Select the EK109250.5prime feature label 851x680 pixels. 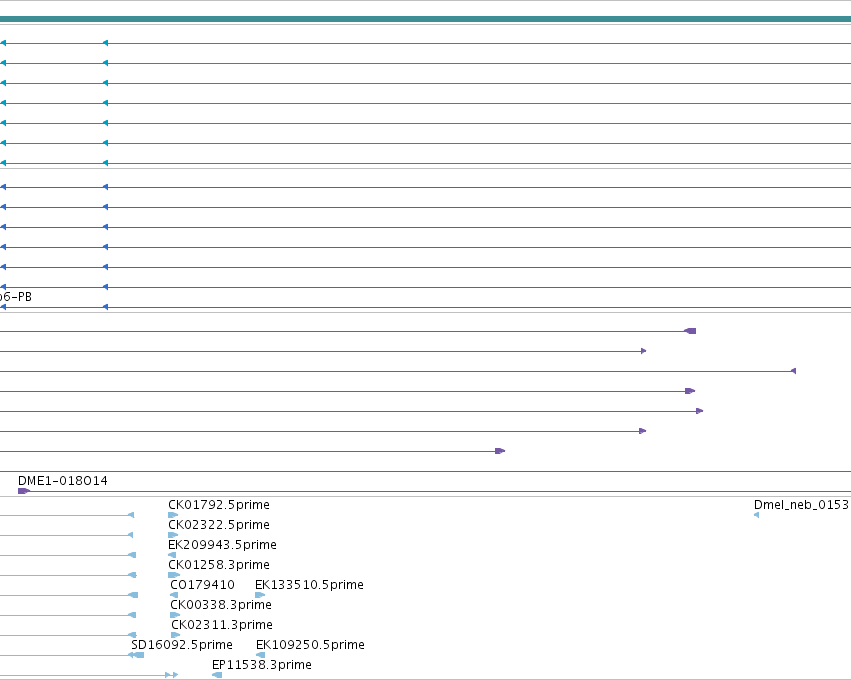[310, 645]
